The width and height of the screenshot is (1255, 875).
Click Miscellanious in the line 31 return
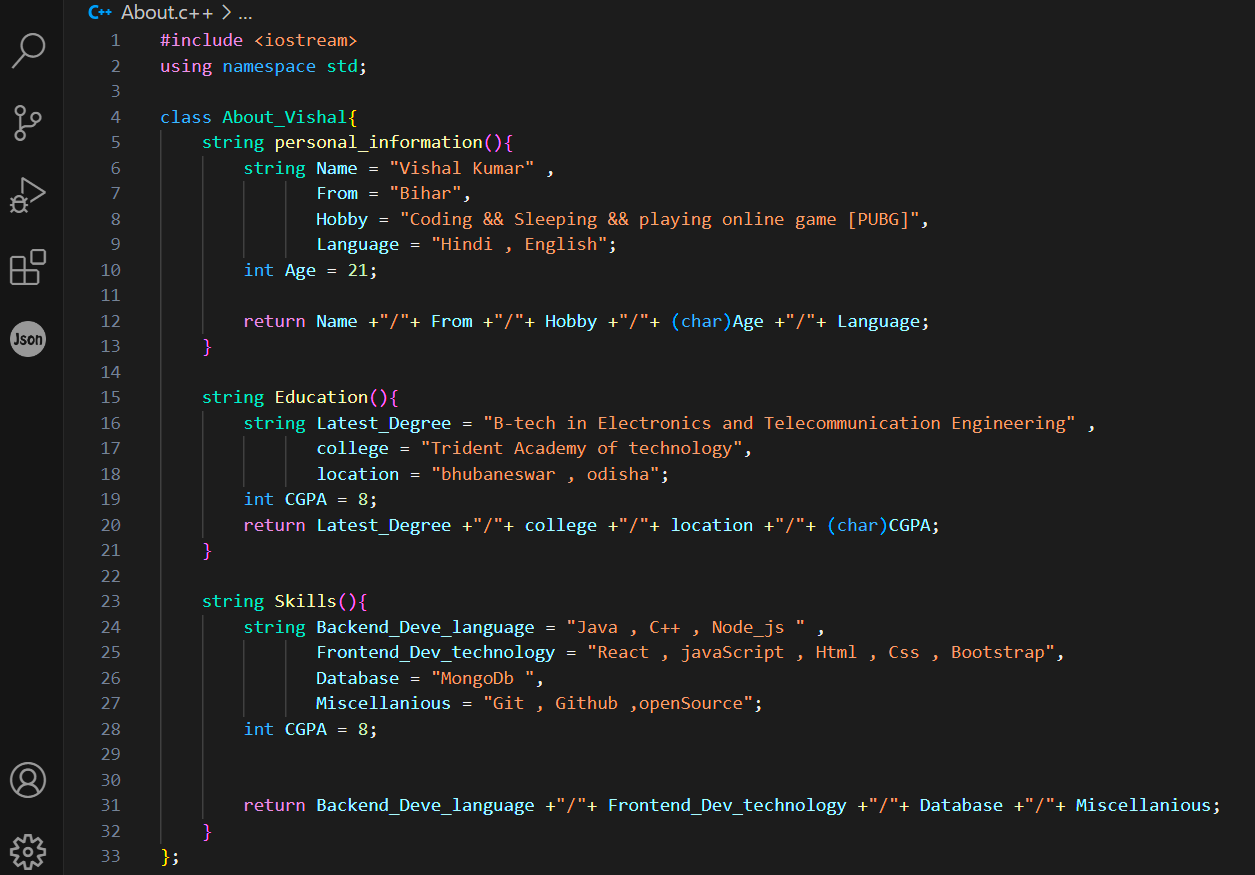point(1143,805)
